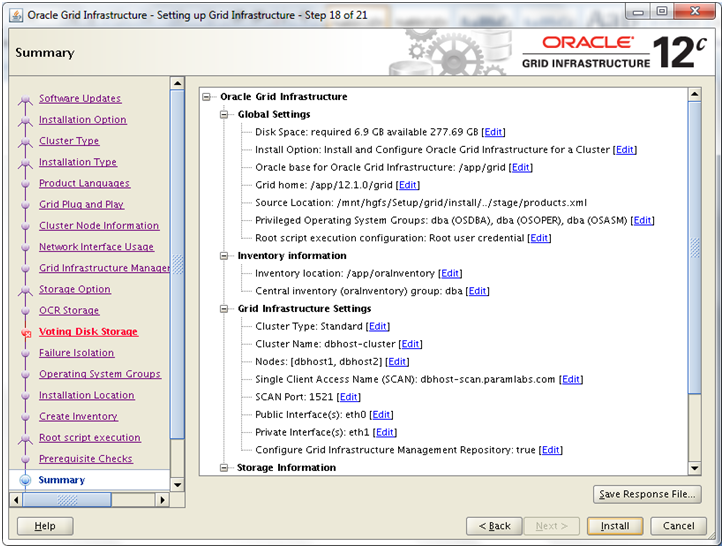The image size is (724, 548).
Task: Edit Private Interface eth1
Action: click(x=385, y=432)
